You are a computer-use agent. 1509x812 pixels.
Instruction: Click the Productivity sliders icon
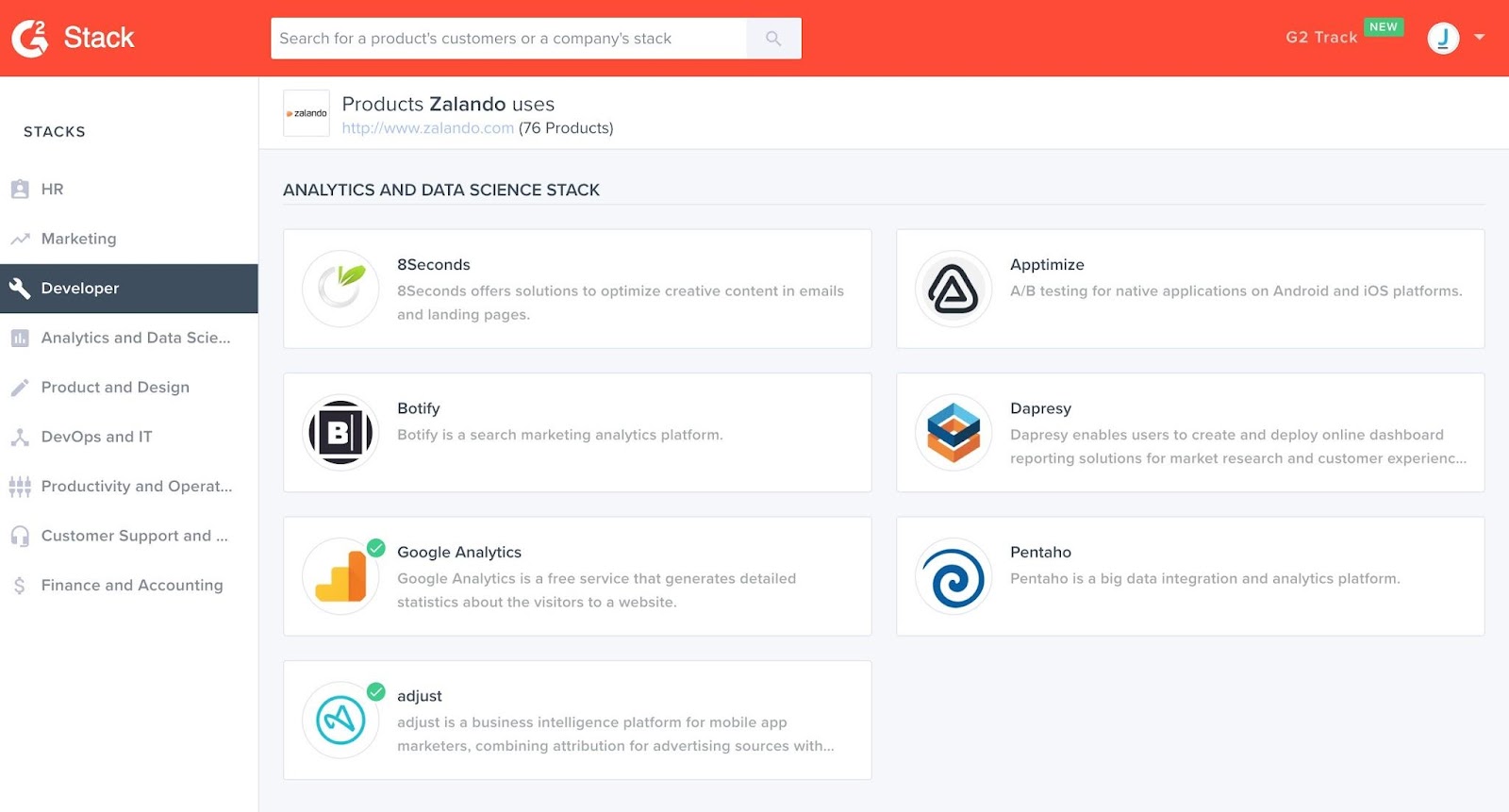coord(20,487)
